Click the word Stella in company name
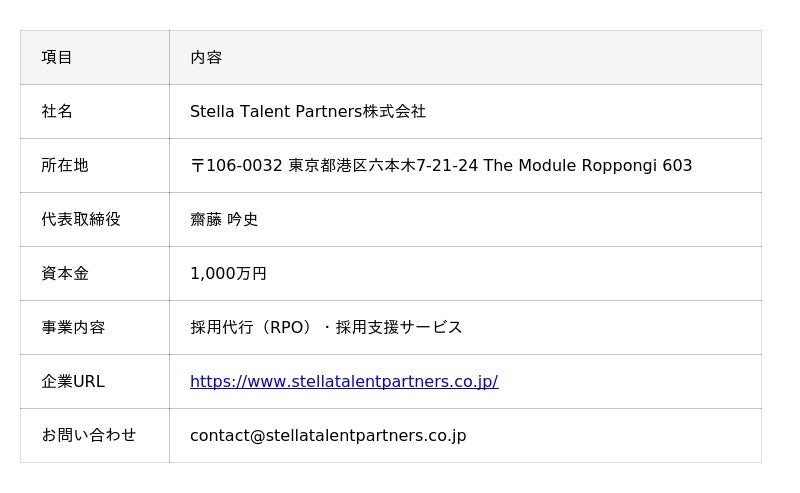Viewport: 800px width, 493px height. pos(212,111)
